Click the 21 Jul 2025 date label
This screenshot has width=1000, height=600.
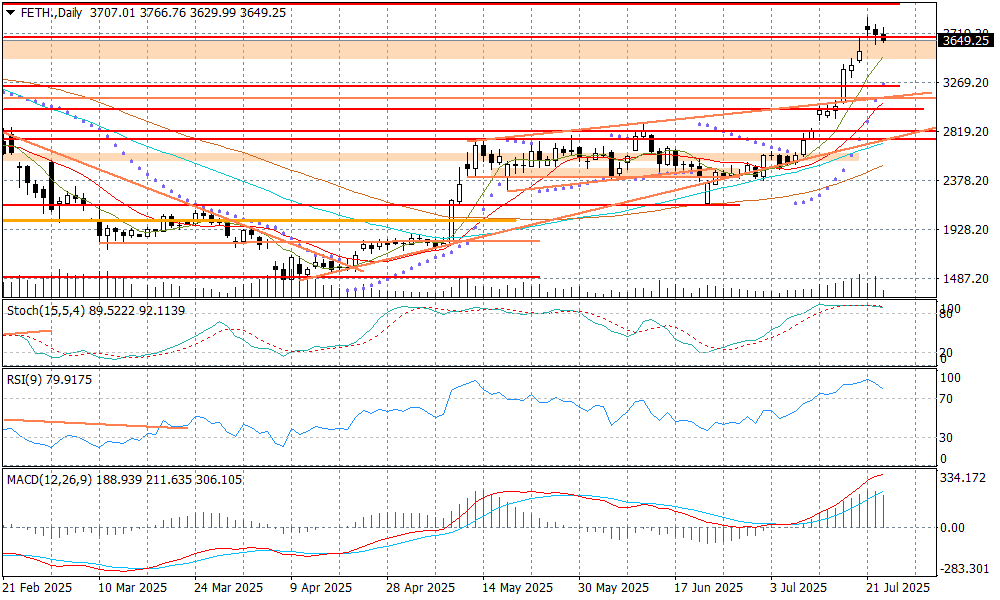click(898, 587)
